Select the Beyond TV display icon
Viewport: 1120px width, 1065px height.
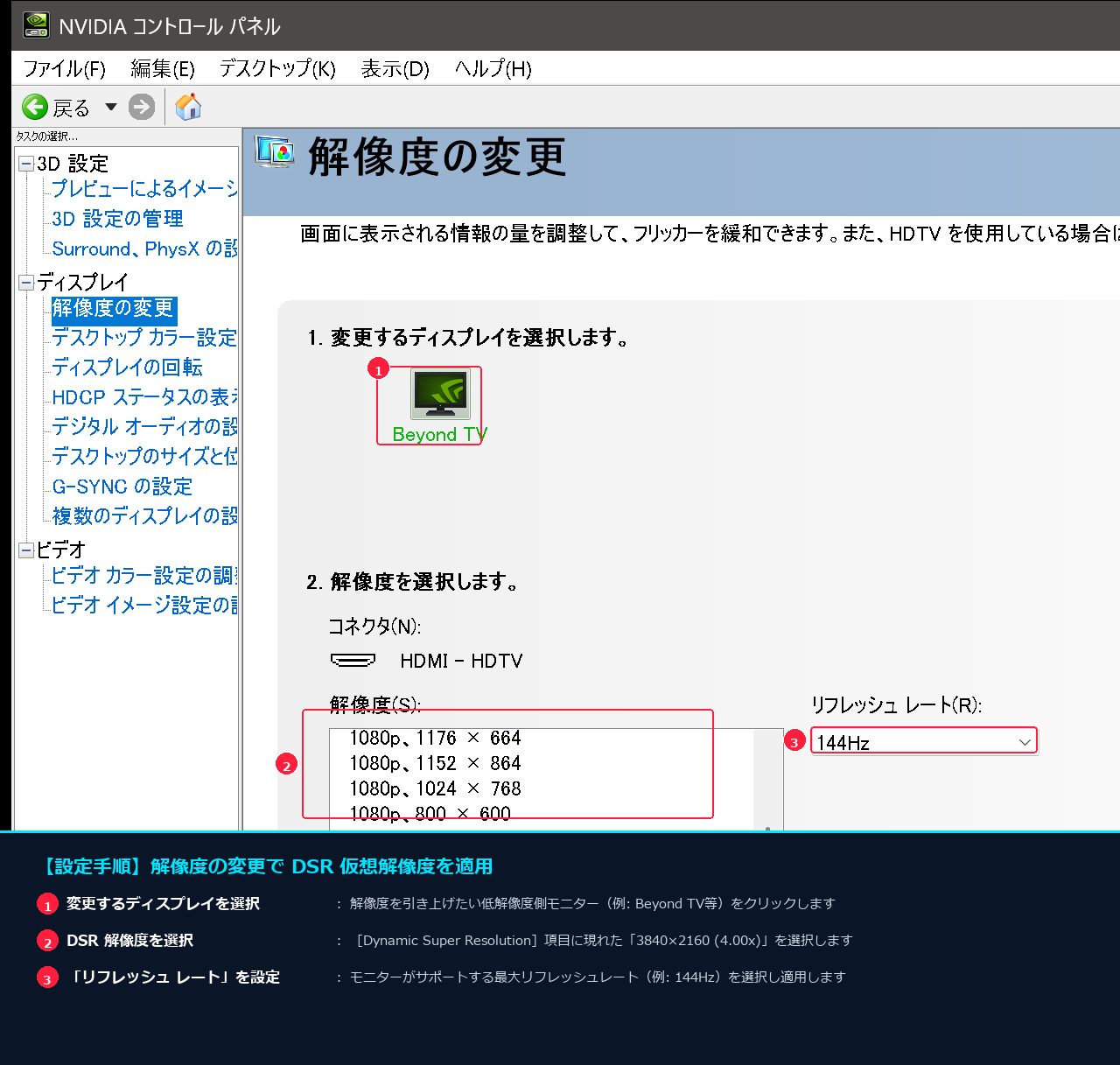pyautogui.click(x=441, y=394)
